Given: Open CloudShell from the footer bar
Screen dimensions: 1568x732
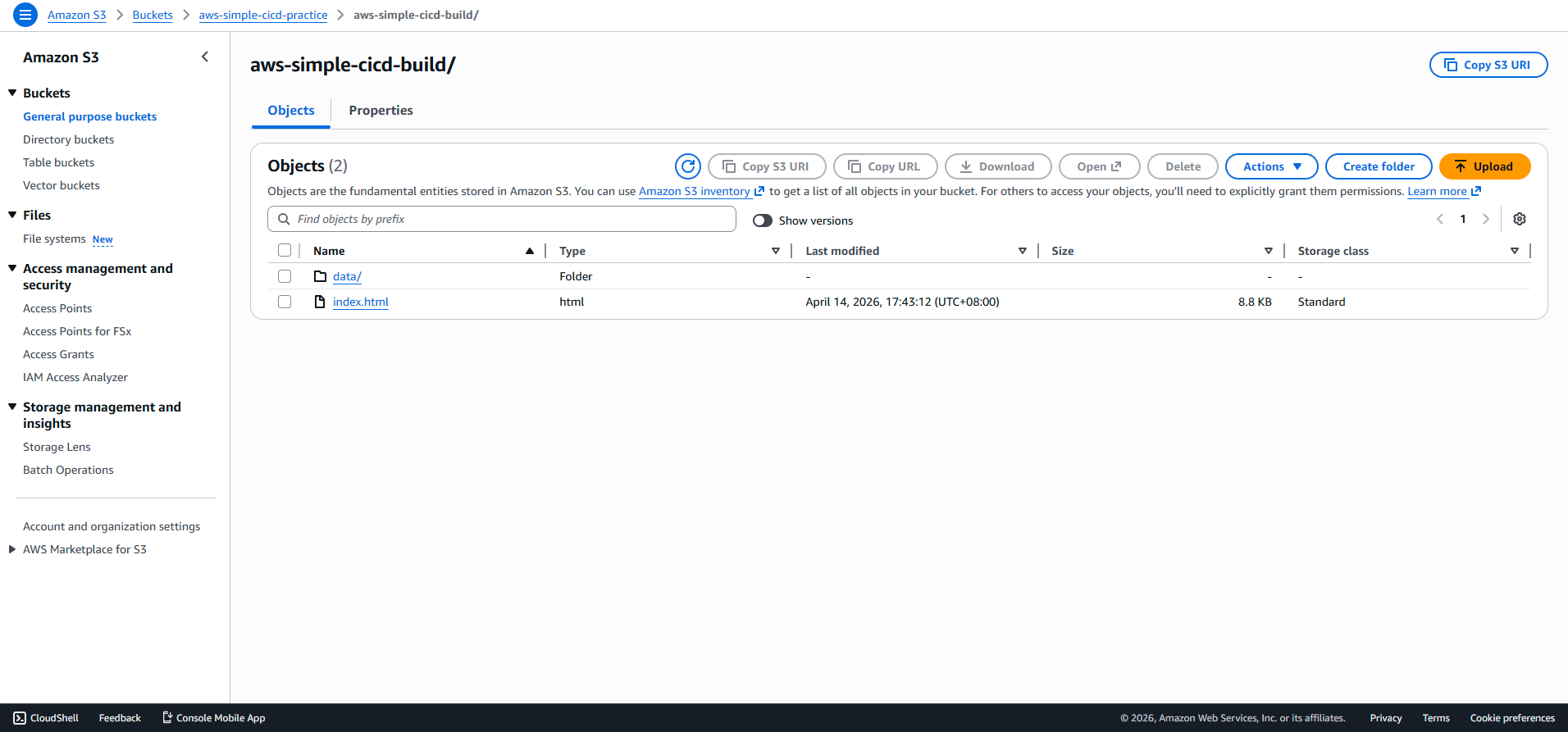Looking at the screenshot, I should click(x=46, y=718).
